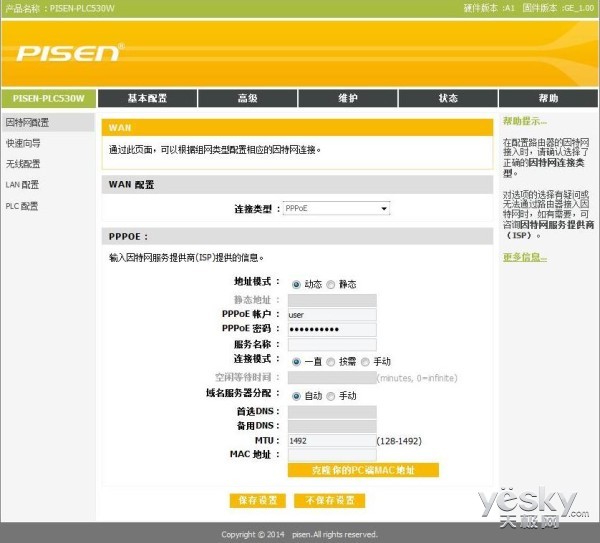The image size is (600, 543).
Task: Go to LAN 配置 in the sidebar
Action: (x=22, y=185)
